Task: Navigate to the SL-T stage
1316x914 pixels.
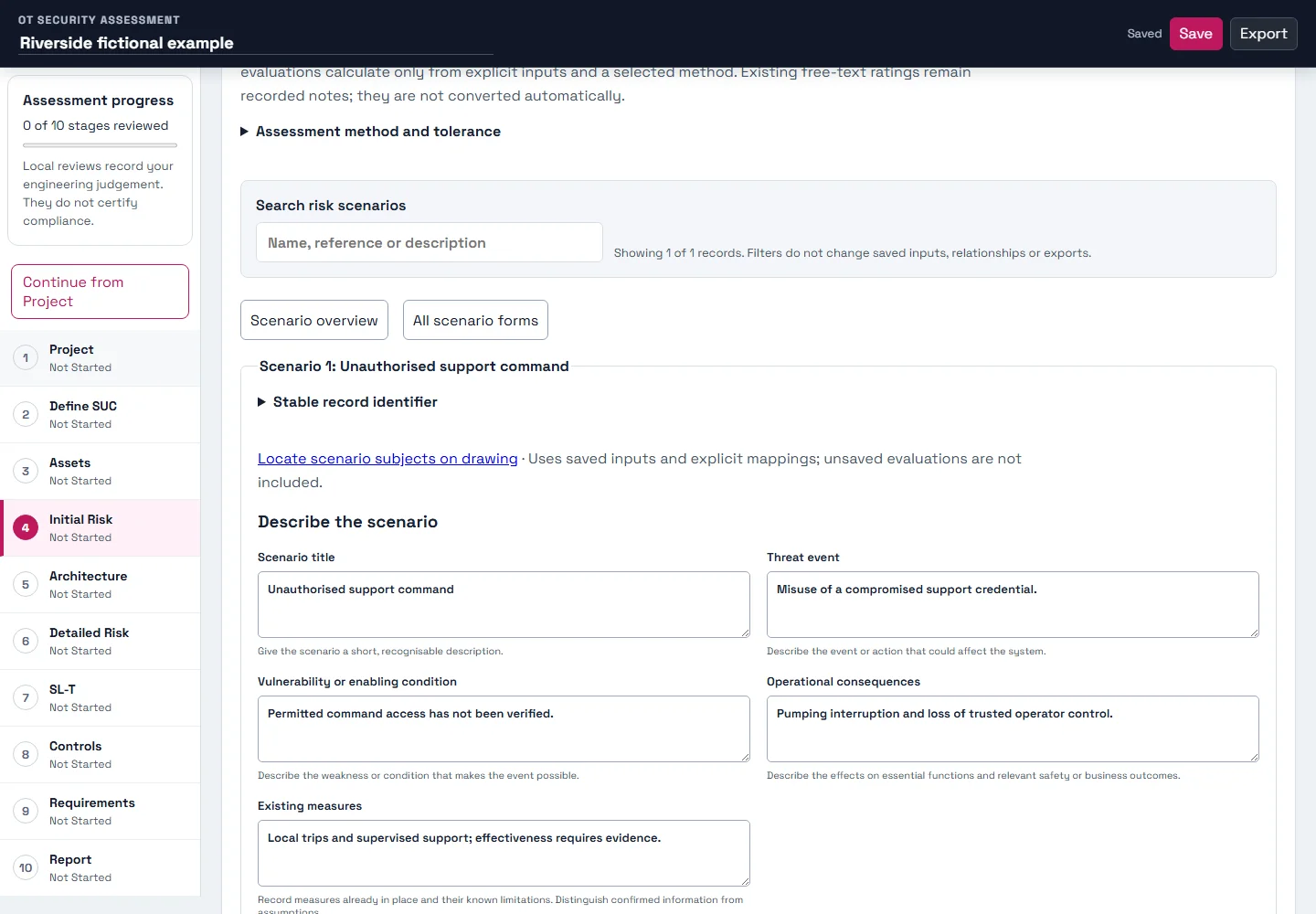Action: tap(101, 698)
